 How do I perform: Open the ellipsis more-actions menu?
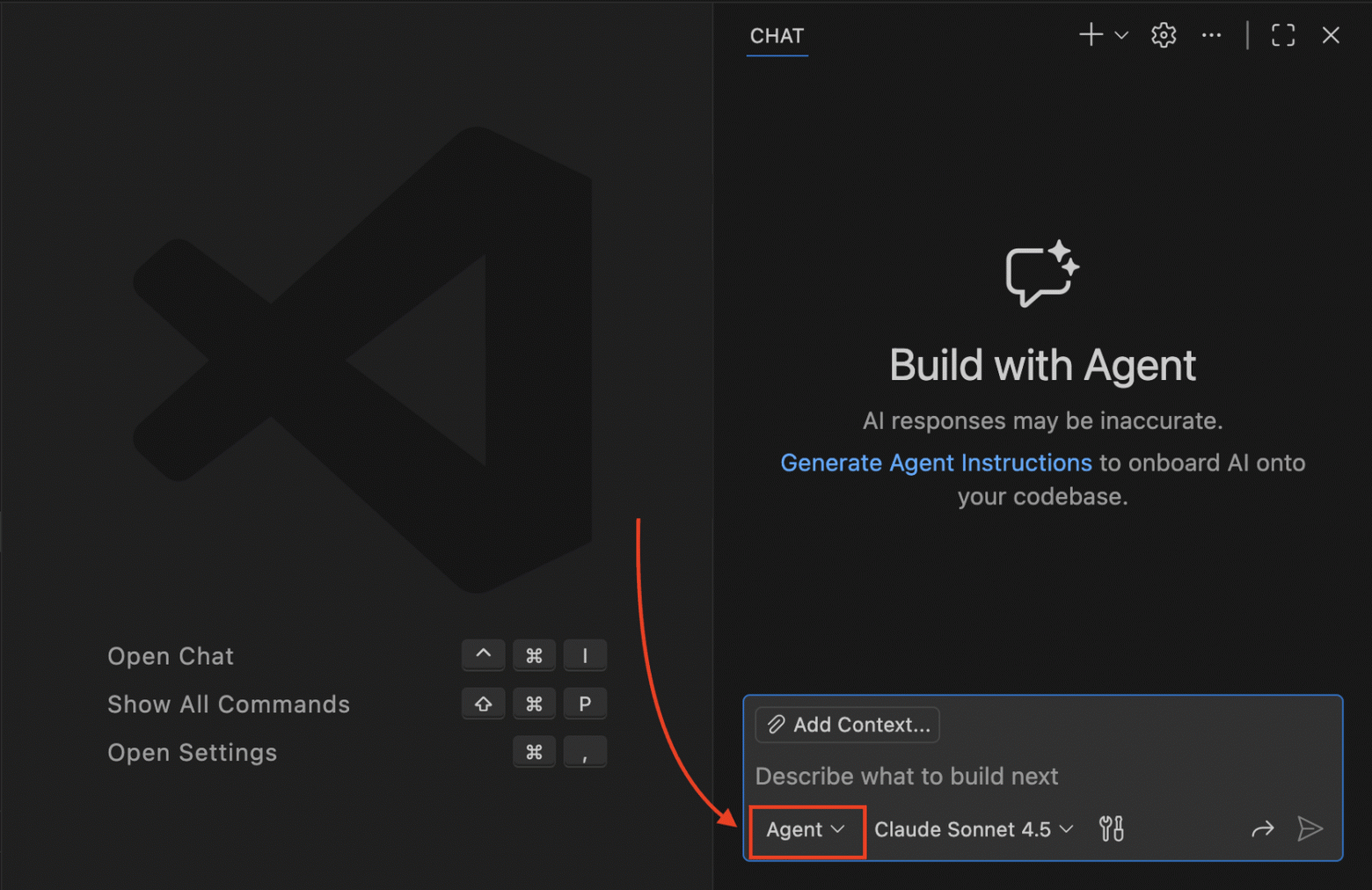(x=1211, y=35)
